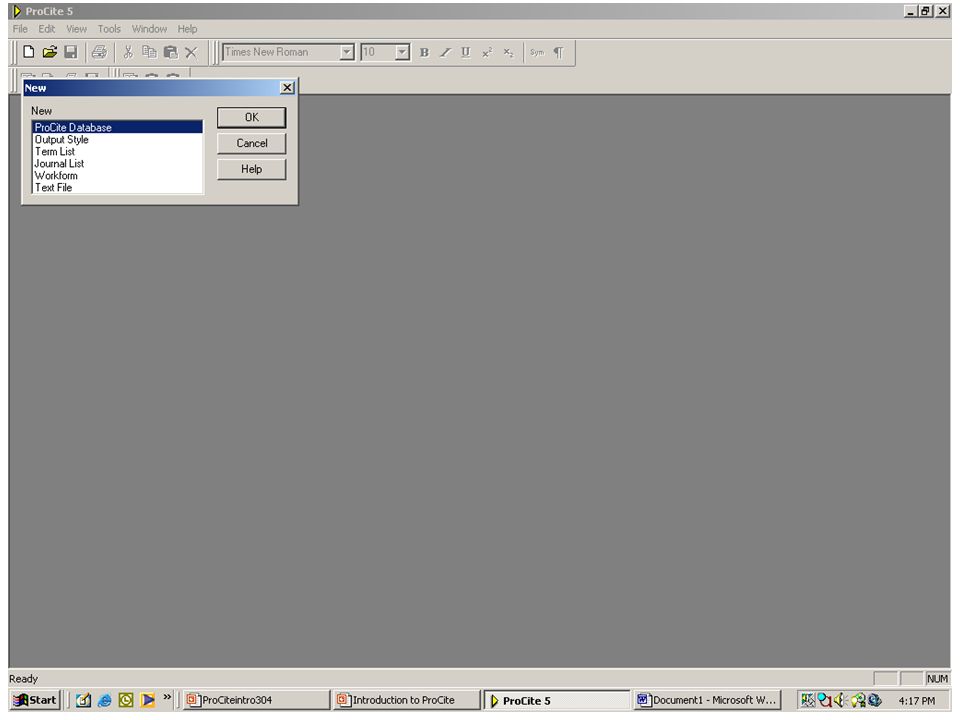Click the Print toolbar icon
The height and width of the screenshot is (720, 960).
point(99,52)
